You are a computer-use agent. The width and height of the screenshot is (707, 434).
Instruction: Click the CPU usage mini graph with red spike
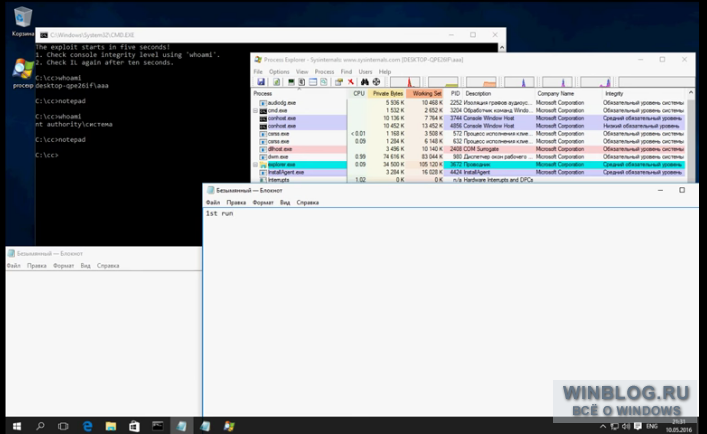405,82
